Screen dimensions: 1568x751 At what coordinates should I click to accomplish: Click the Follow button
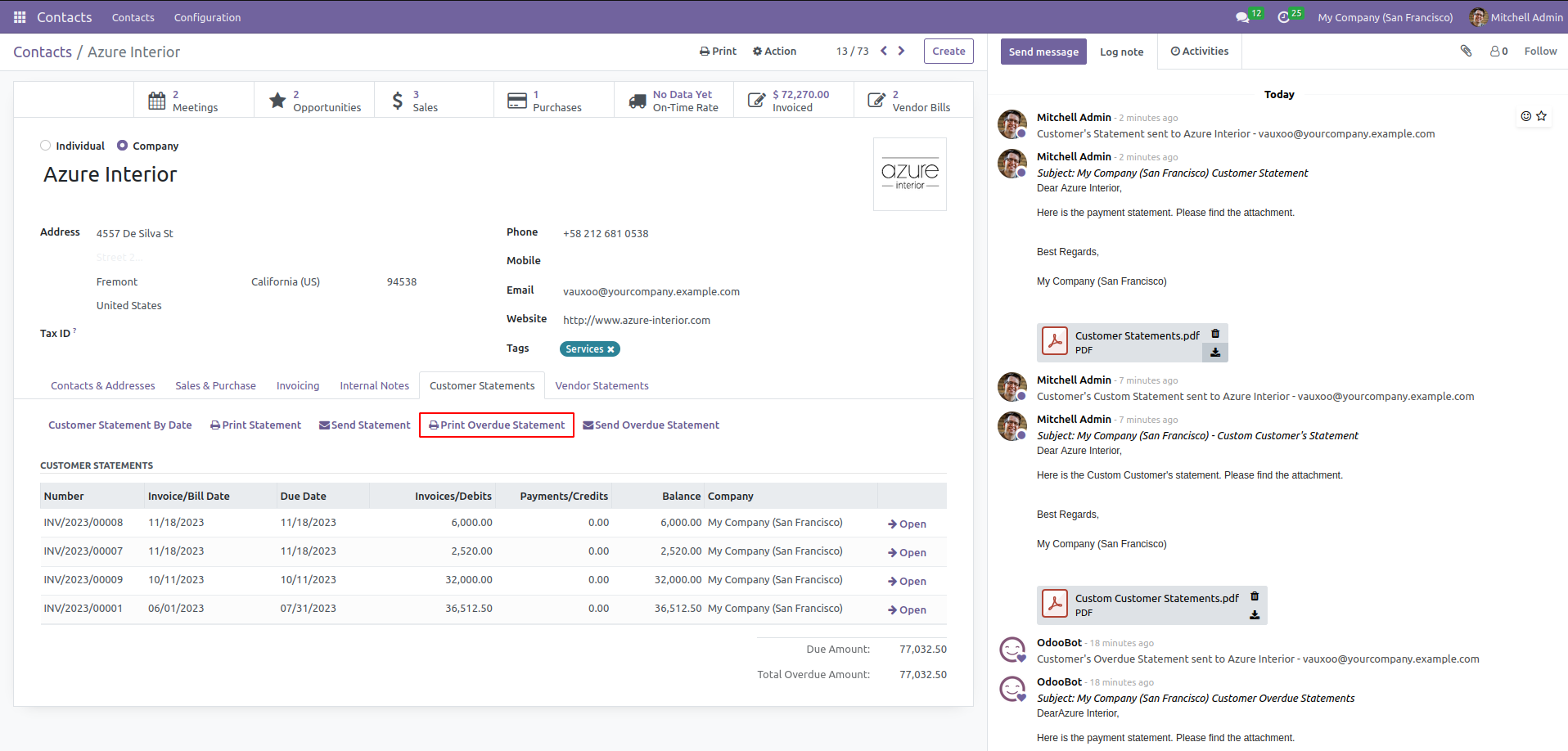(x=1540, y=51)
